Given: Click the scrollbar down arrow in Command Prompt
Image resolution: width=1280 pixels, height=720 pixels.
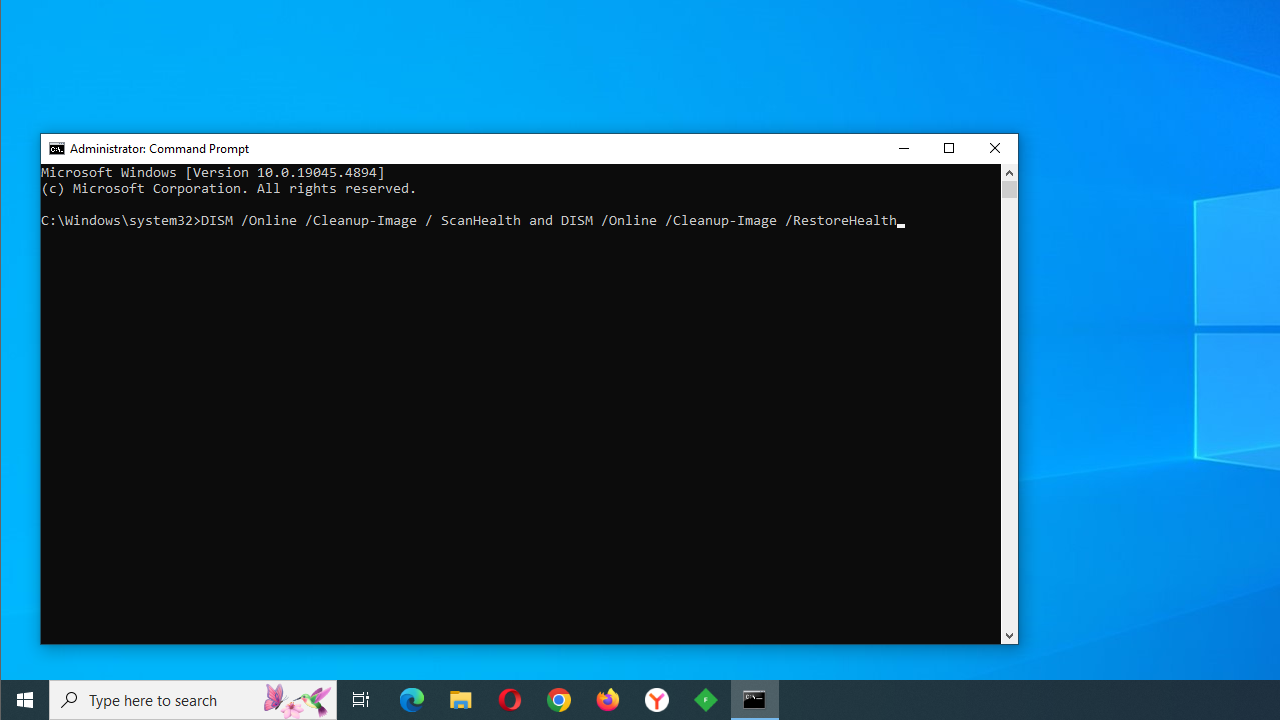Looking at the screenshot, I should coord(1009,636).
